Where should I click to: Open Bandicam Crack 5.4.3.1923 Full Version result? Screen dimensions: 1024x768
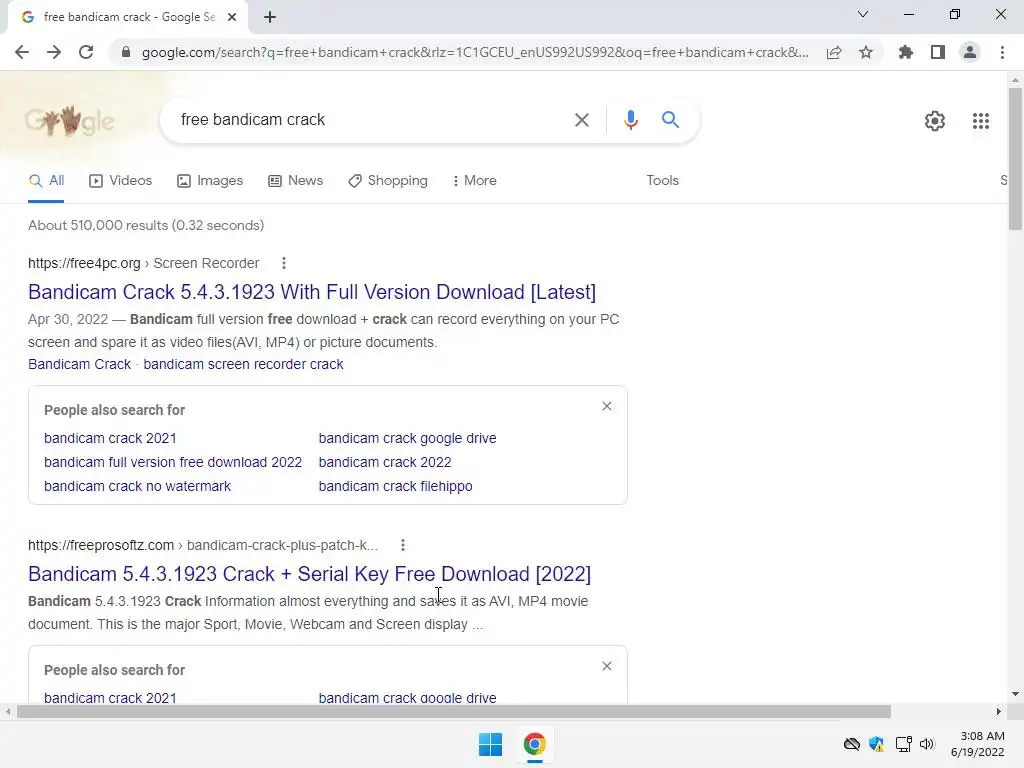(312, 292)
